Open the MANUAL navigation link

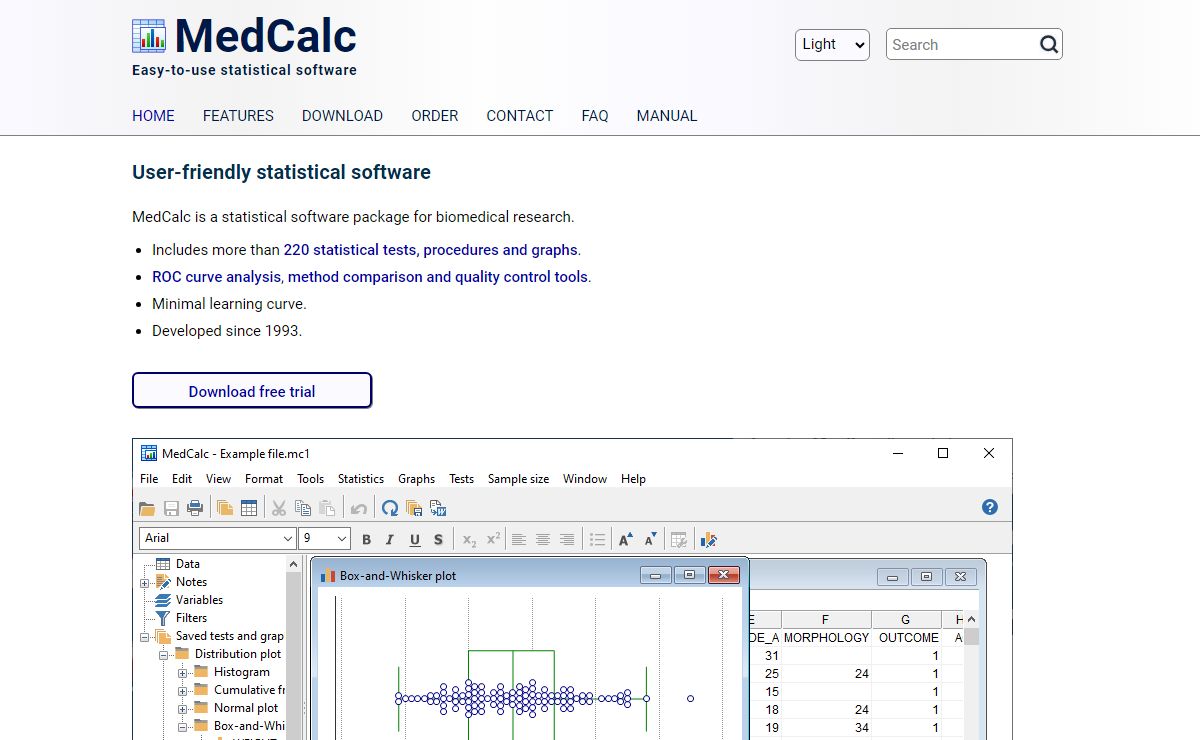(x=667, y=116)
